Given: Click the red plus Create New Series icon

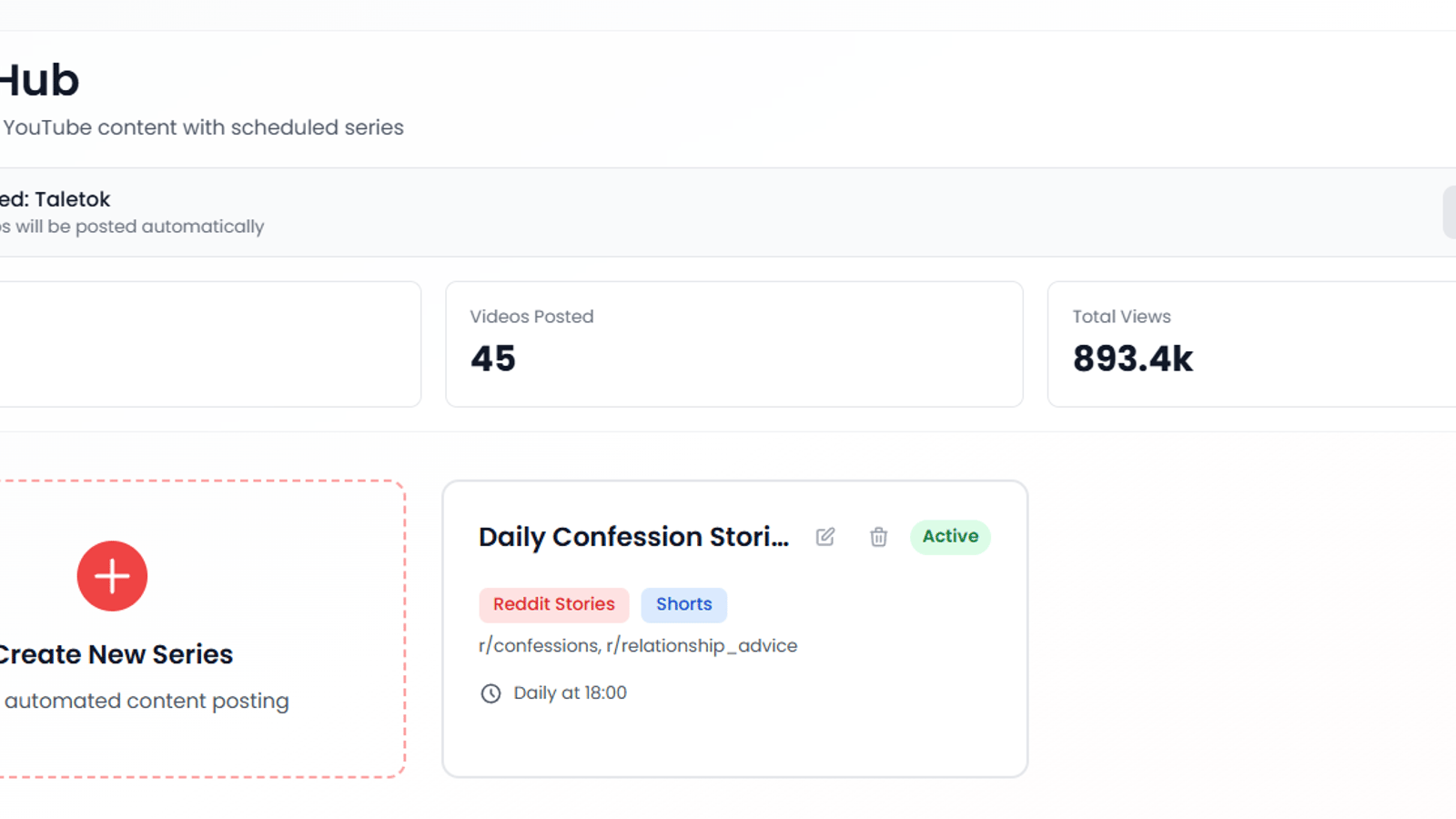Looking at the screenshot, I should (112, 576).
